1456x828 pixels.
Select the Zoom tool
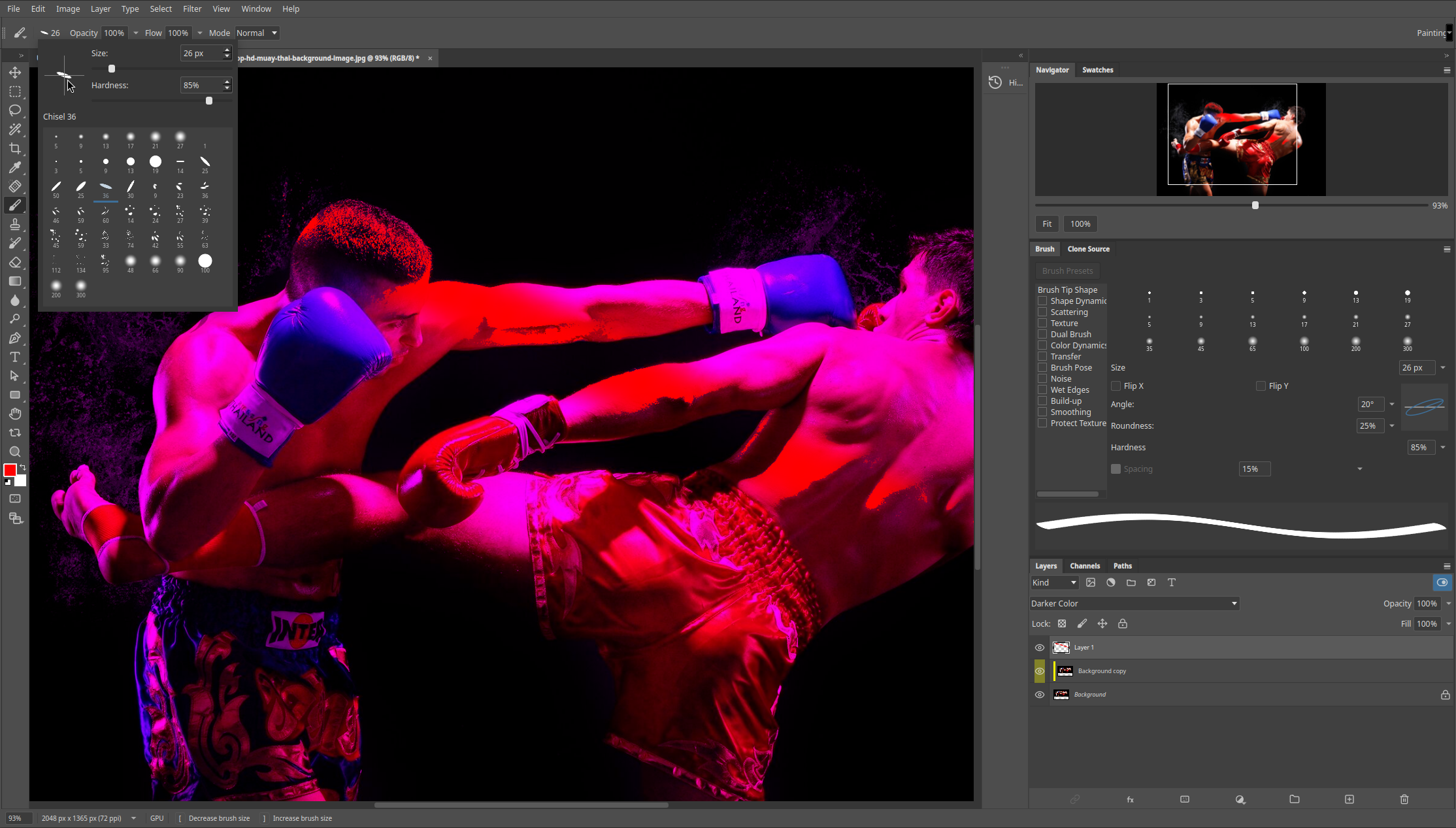click(15, 452)
